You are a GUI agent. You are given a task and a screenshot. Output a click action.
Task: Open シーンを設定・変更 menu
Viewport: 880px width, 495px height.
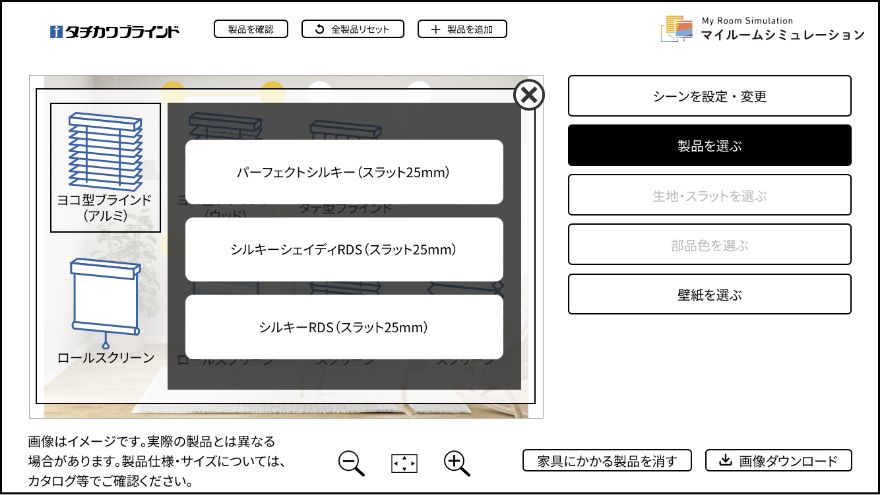(709, 96)
